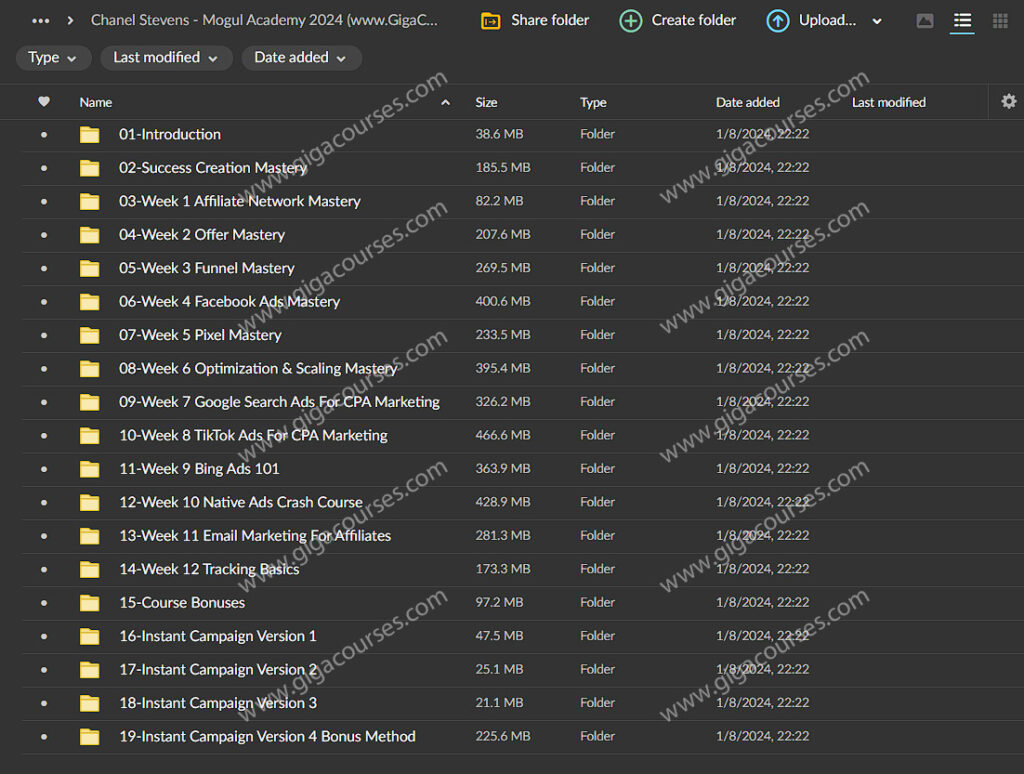1024x774 pixels.
Task: Open the Last modified filter dropdown
Action: [x=166, y=58]
